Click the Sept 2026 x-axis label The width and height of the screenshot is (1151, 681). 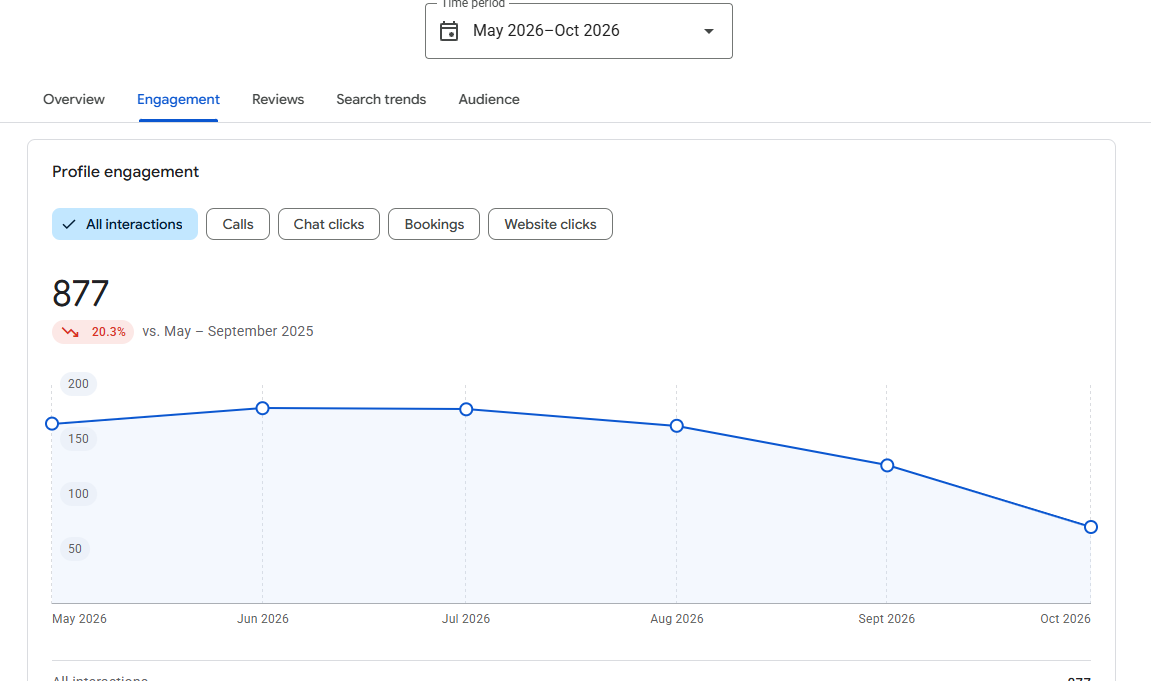tap(887, 619)
